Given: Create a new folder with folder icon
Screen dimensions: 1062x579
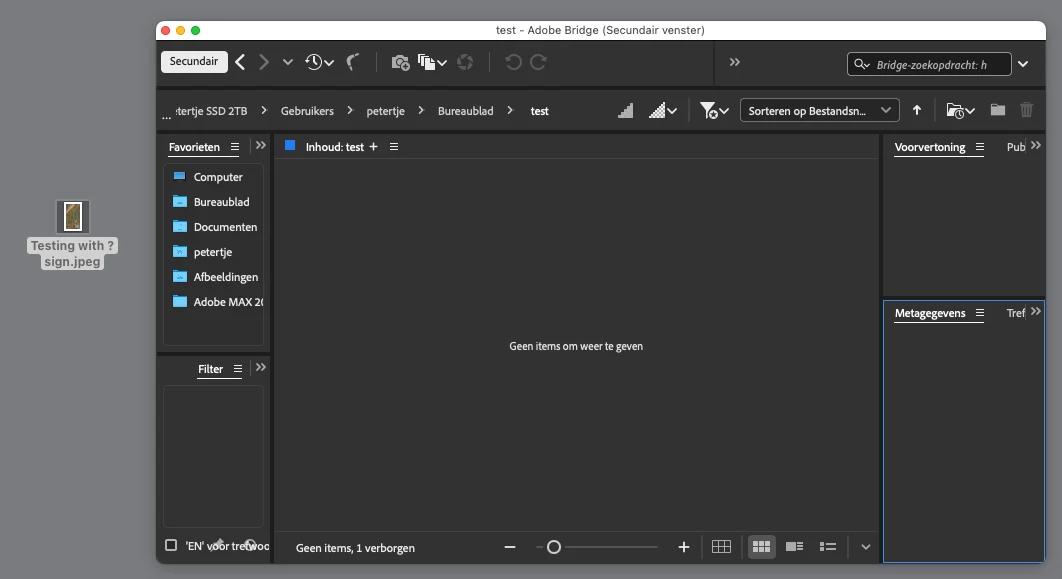Looking at the screenshot, I should (x=998, y=110).
